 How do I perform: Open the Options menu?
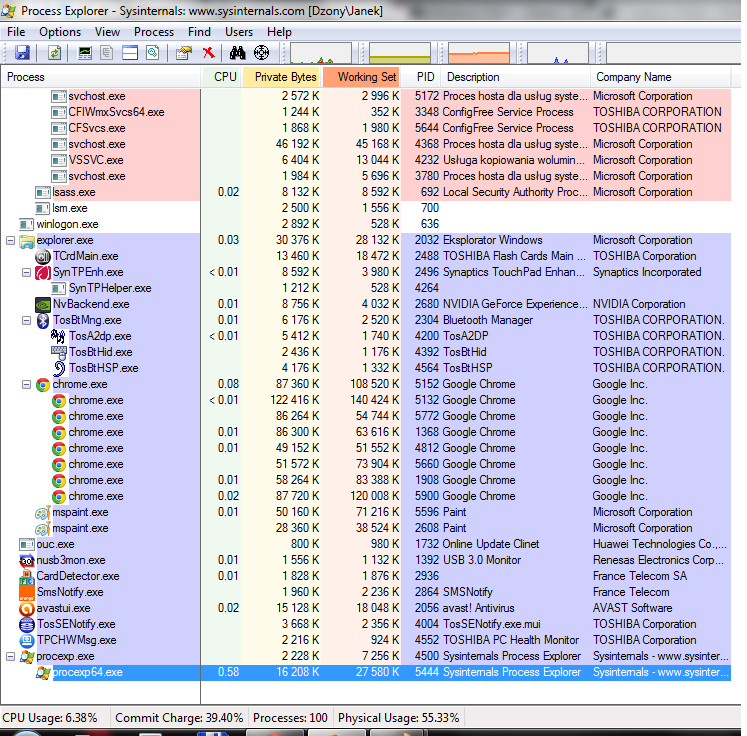click(x=60, y=32)
